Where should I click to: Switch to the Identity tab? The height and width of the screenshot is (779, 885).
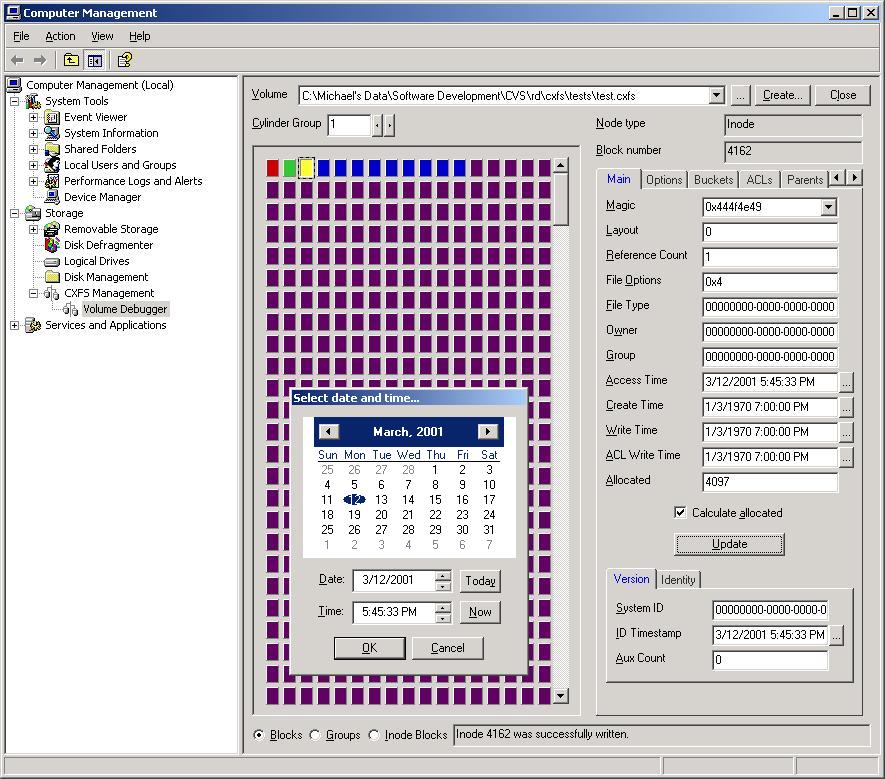pos(678,580)
